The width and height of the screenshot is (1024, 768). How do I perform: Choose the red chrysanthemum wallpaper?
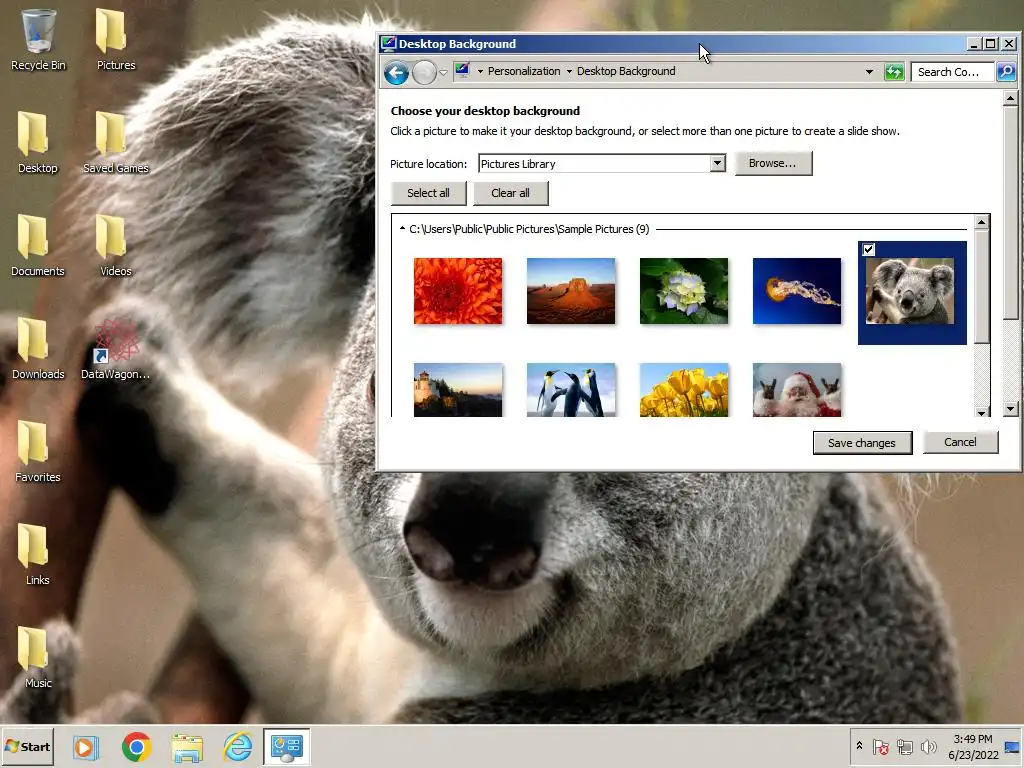coord(458,291)
